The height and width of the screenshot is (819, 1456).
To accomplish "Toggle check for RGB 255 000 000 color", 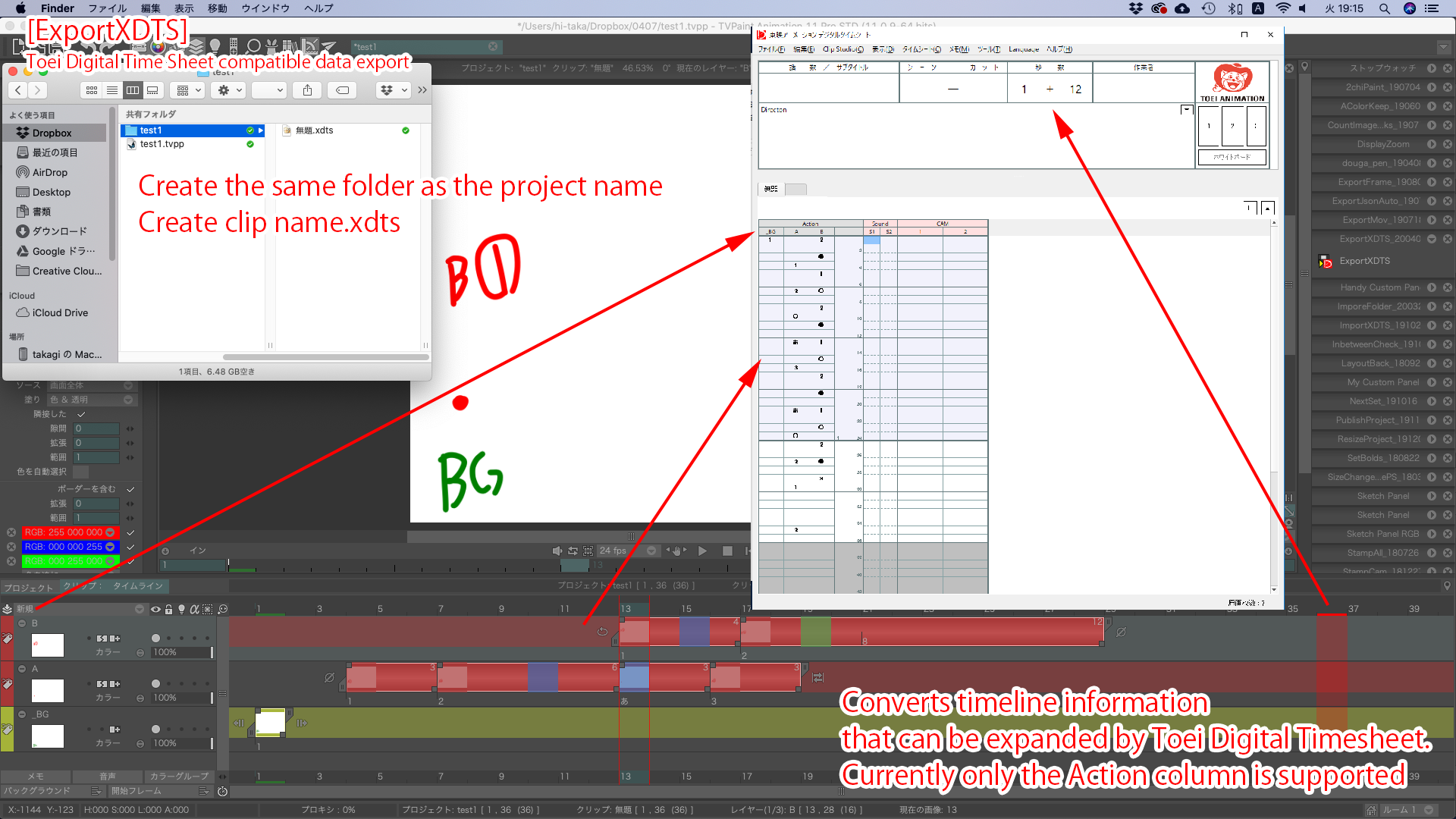I will pos(130,532).
